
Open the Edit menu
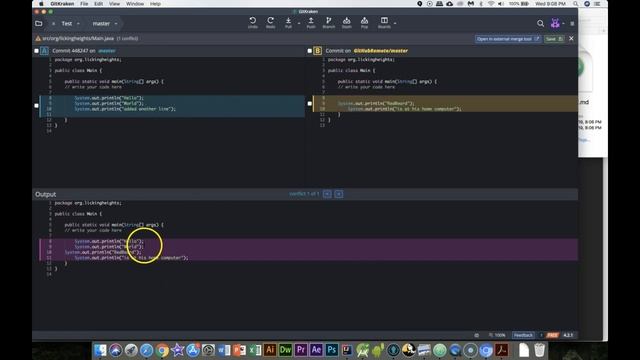[x=98, y=4]
